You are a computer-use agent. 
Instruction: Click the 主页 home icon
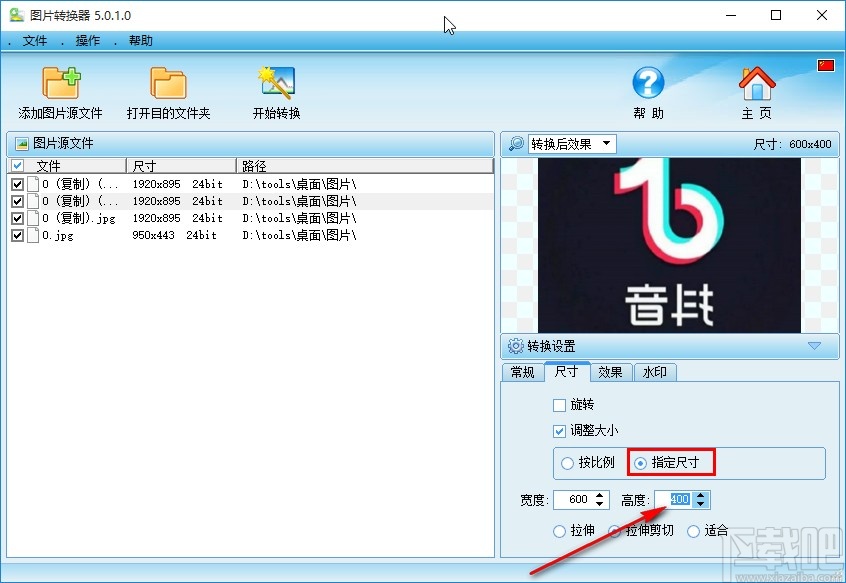click(757, 83)
